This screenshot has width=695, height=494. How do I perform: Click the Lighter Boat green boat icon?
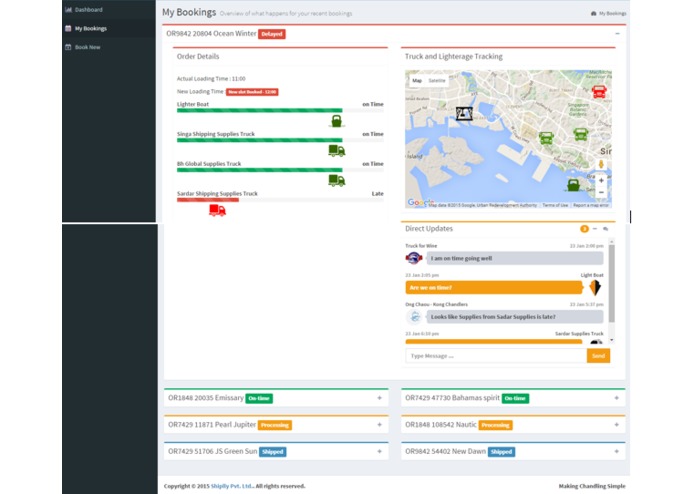coord(336,121)
